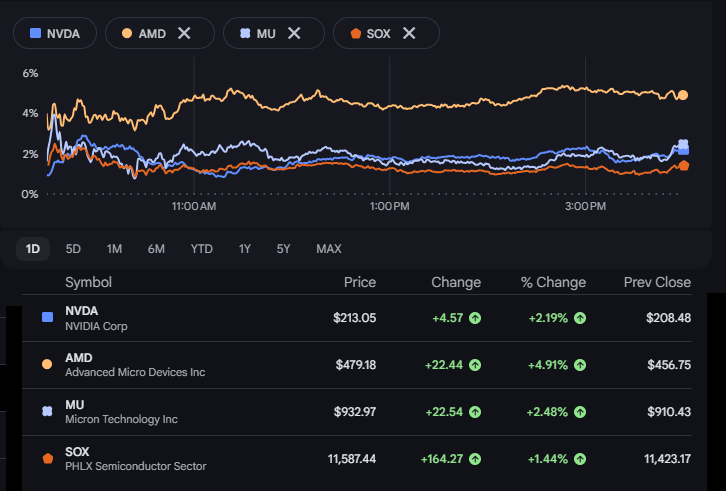Click the NVDA prev close $208.48
Screen dimensions: 726x491
click(669, 318)
